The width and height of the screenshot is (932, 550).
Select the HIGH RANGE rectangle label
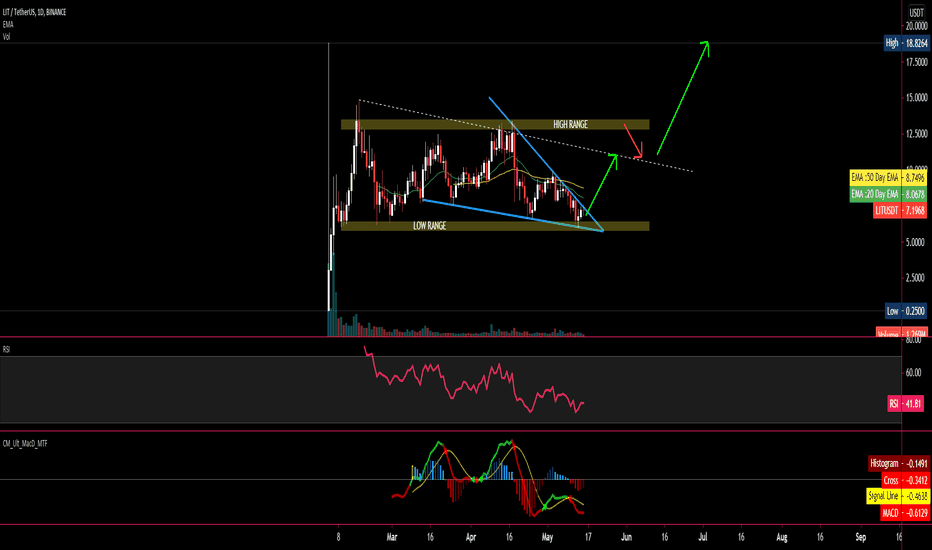[x=570, y=124]
